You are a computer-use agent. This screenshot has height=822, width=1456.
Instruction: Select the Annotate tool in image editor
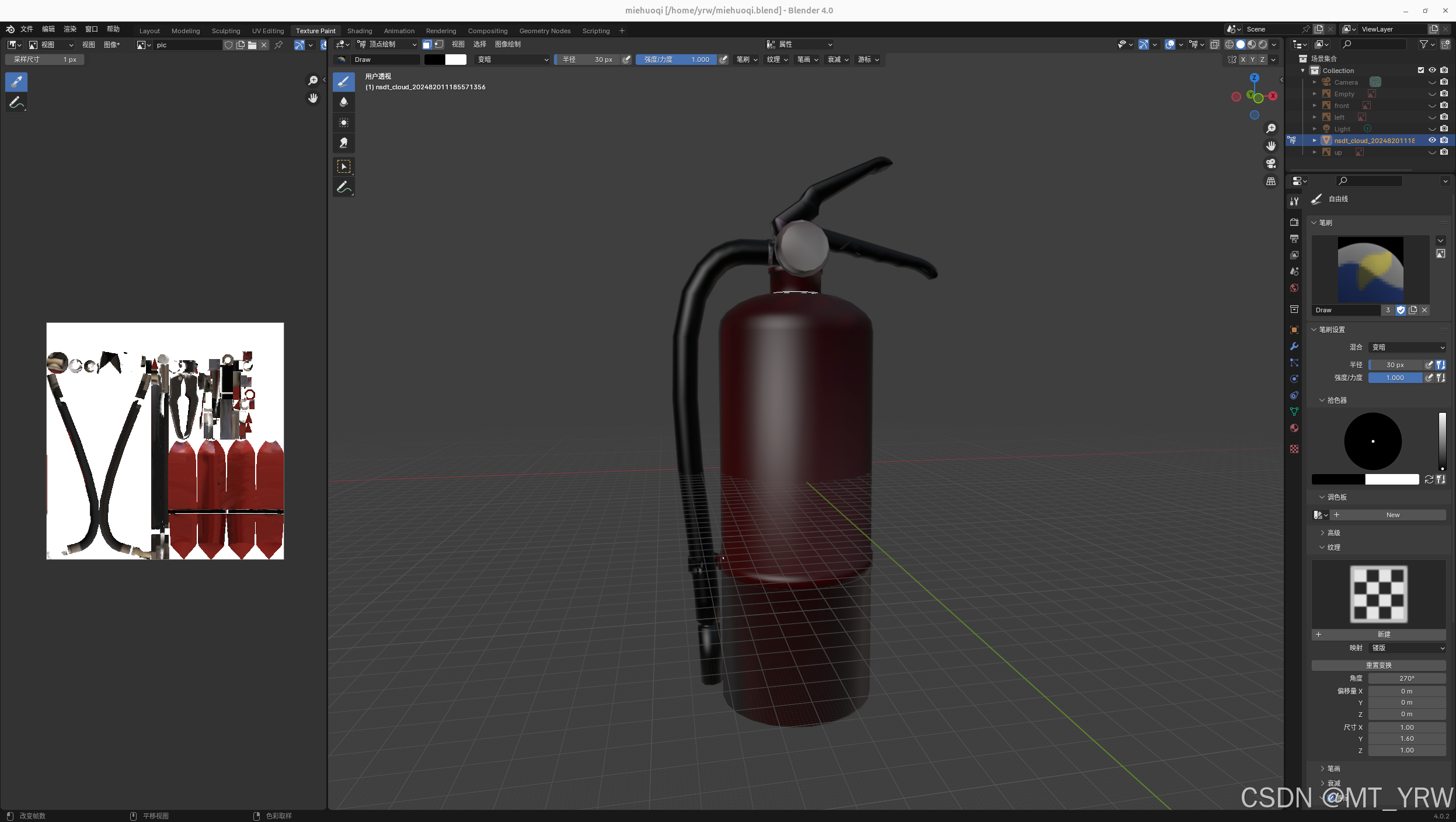16,103
